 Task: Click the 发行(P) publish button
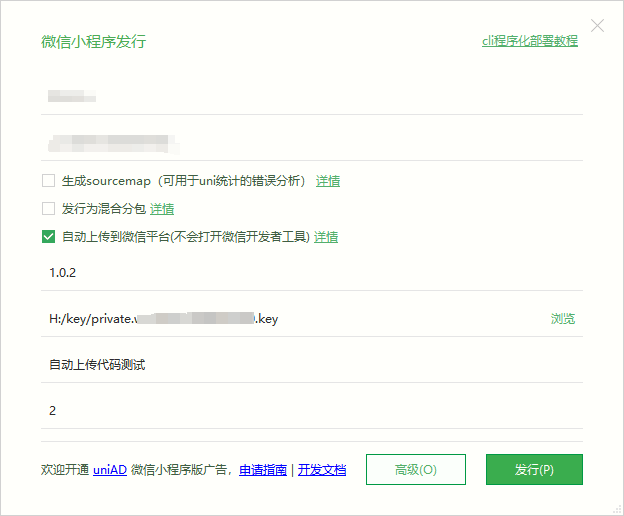coord(534,469)
